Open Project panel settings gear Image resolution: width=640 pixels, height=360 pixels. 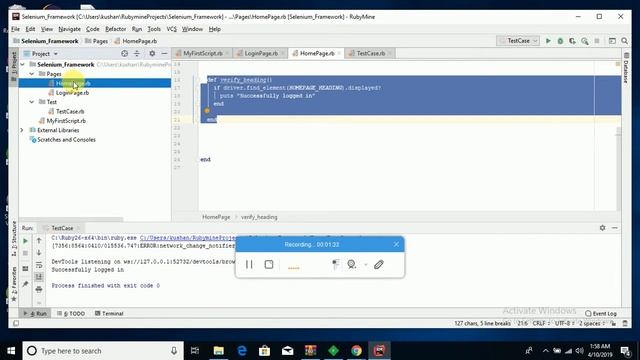click(152, 53)
